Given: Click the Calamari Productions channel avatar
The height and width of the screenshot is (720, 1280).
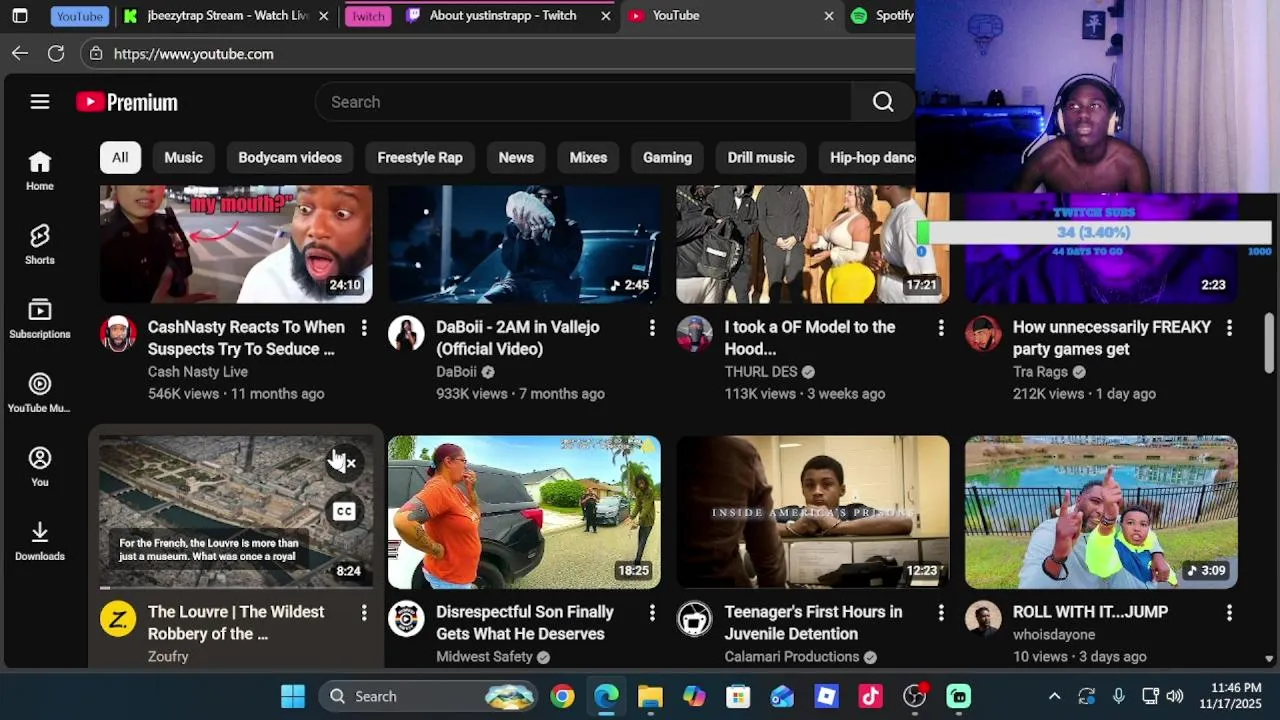Looking at the screenshot, I should (x=694, y=619).
